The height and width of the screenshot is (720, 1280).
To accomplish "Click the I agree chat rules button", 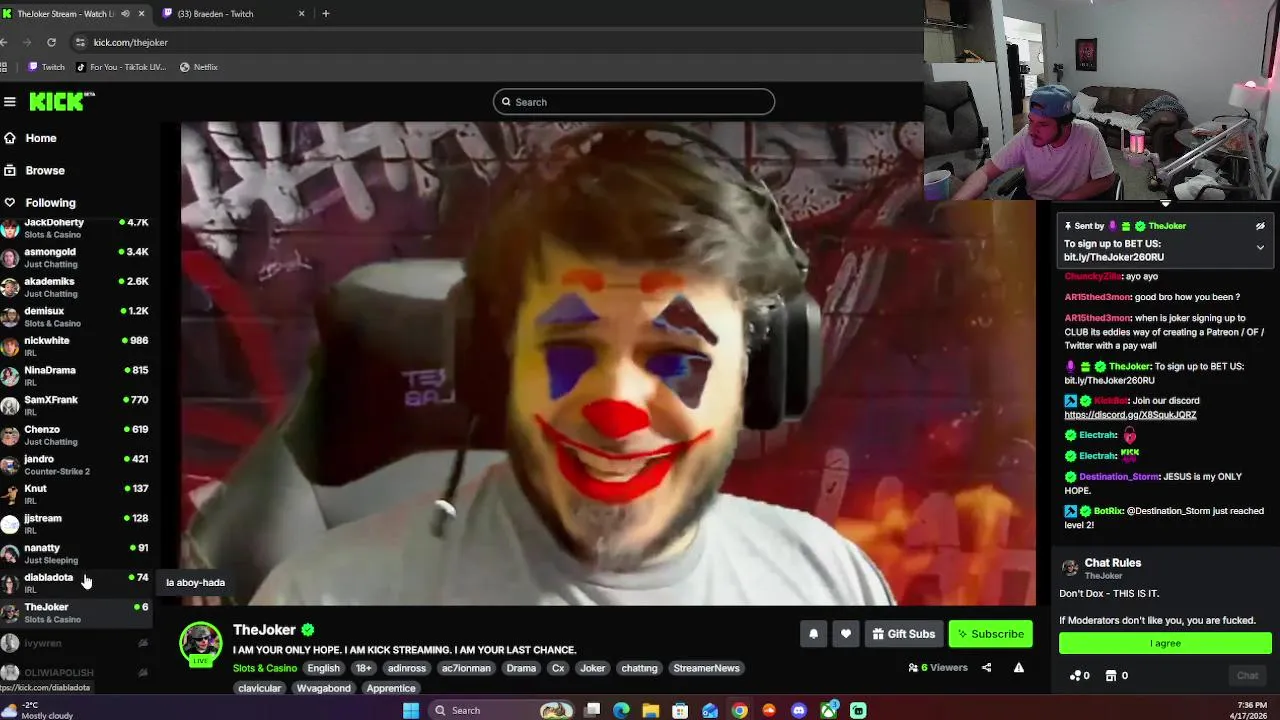I will coord(1165,643).
